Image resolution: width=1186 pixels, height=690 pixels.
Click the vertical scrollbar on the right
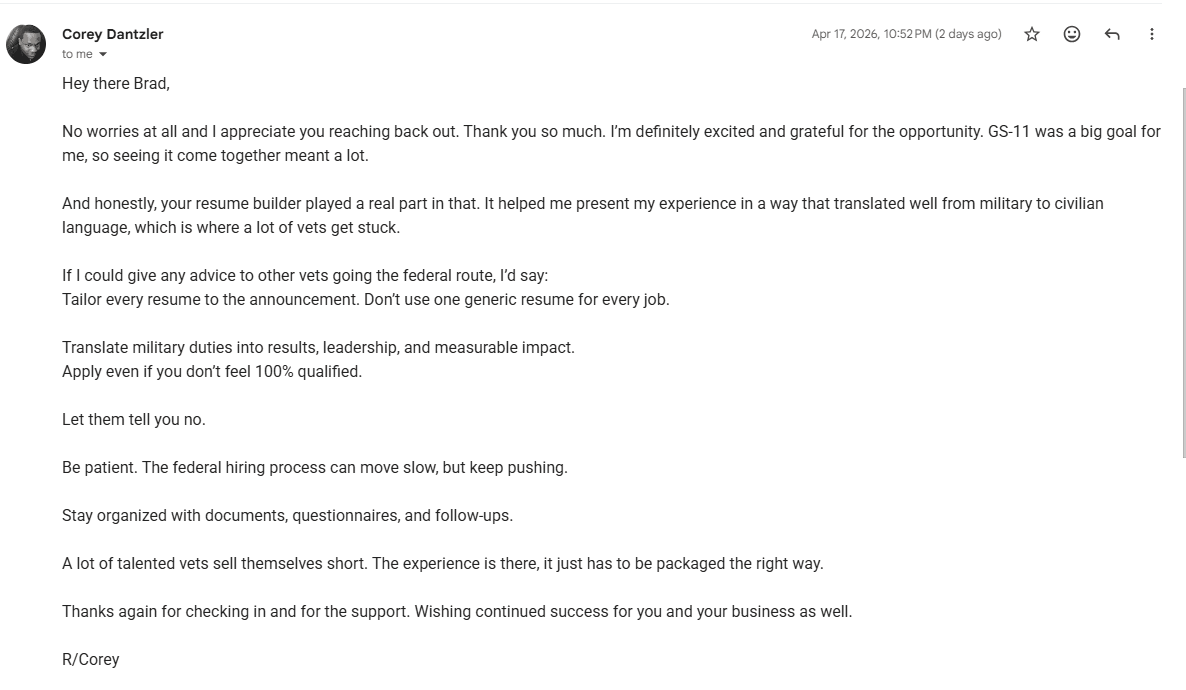tap(1183, 272)
